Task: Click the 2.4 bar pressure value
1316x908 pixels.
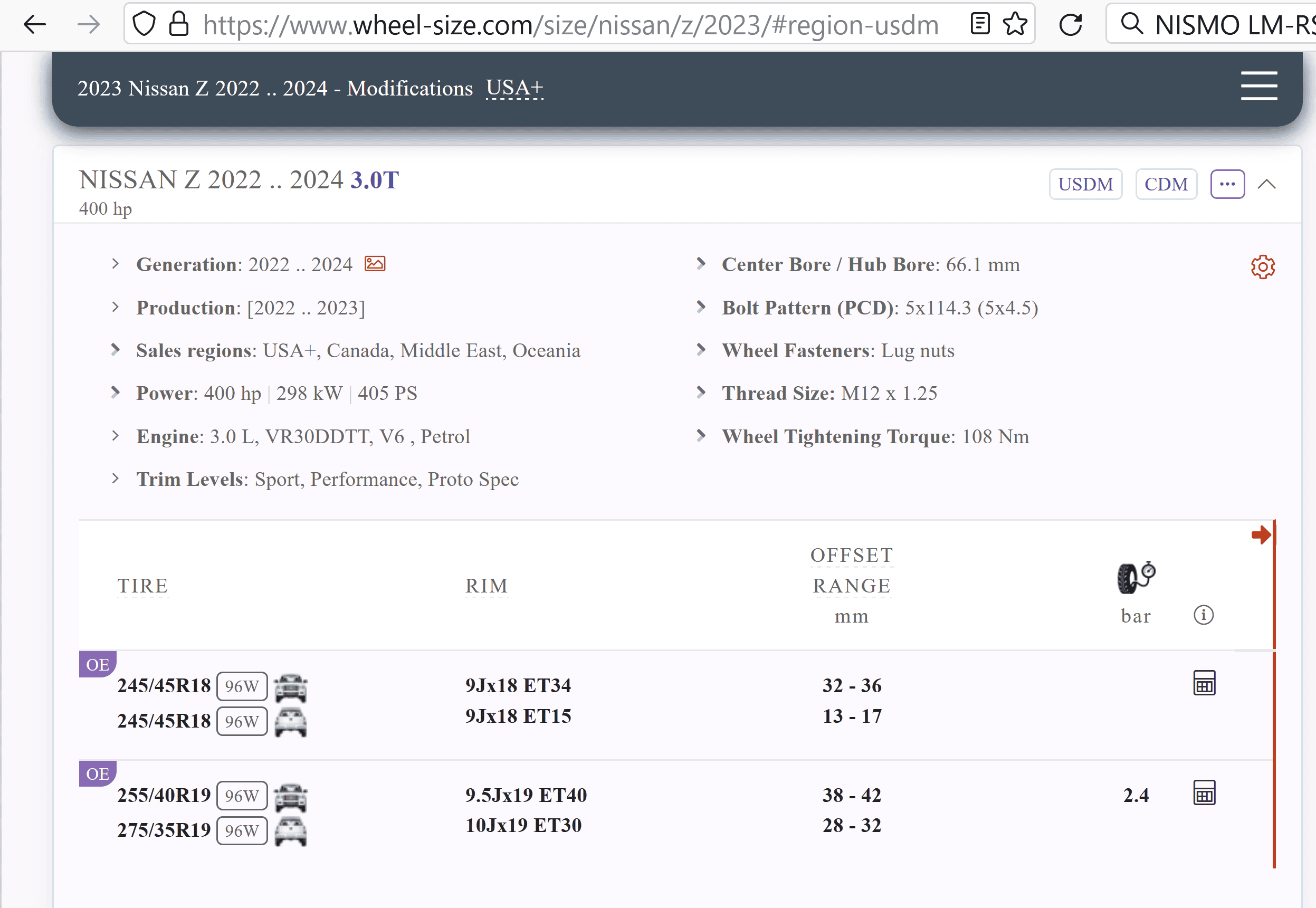Action: pyautogui.click(x=1136, y=795)
